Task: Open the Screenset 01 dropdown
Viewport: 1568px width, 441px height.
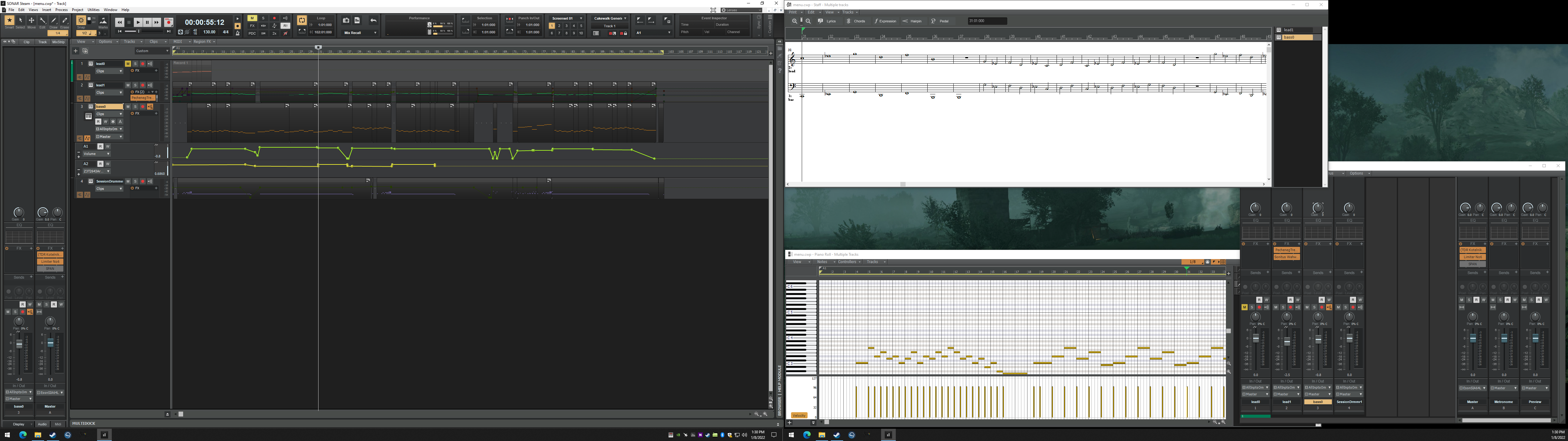Action: tap(567, 18)
